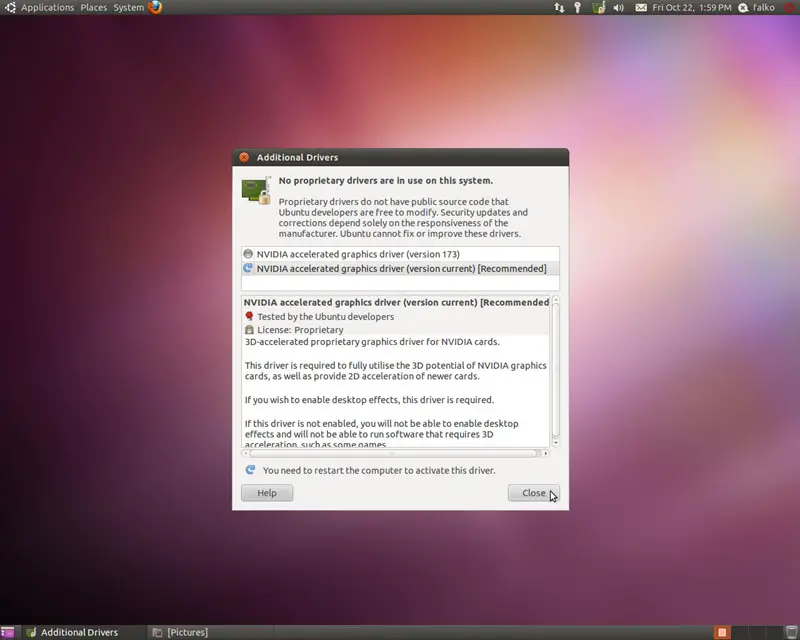Open Help in Additional Drivers dialog

point(267,493)
